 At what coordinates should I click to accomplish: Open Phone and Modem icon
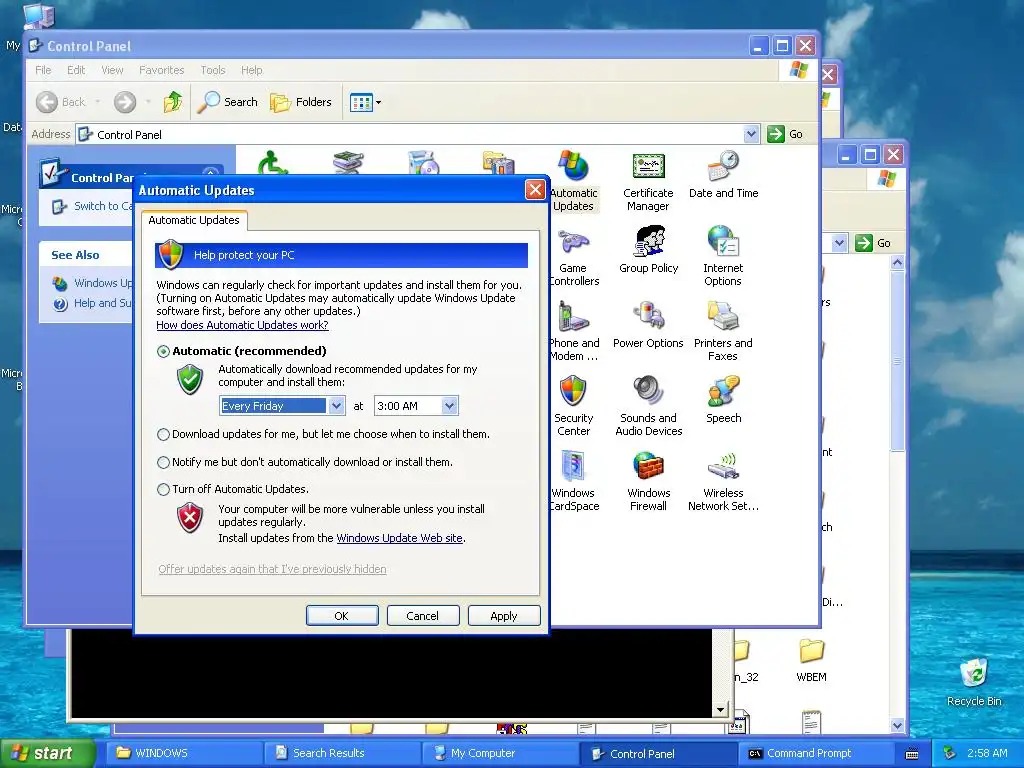point(573,332)
